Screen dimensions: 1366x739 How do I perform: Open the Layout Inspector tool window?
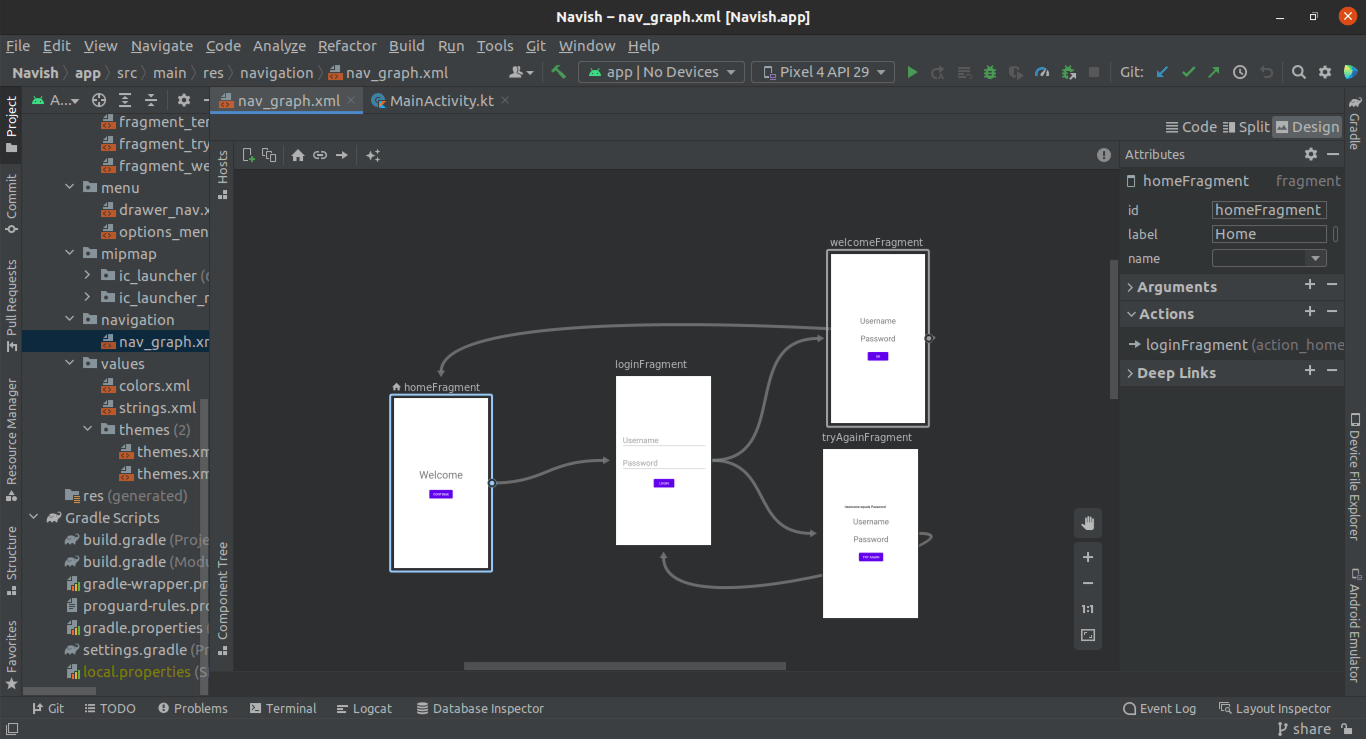coord(1275,708)
